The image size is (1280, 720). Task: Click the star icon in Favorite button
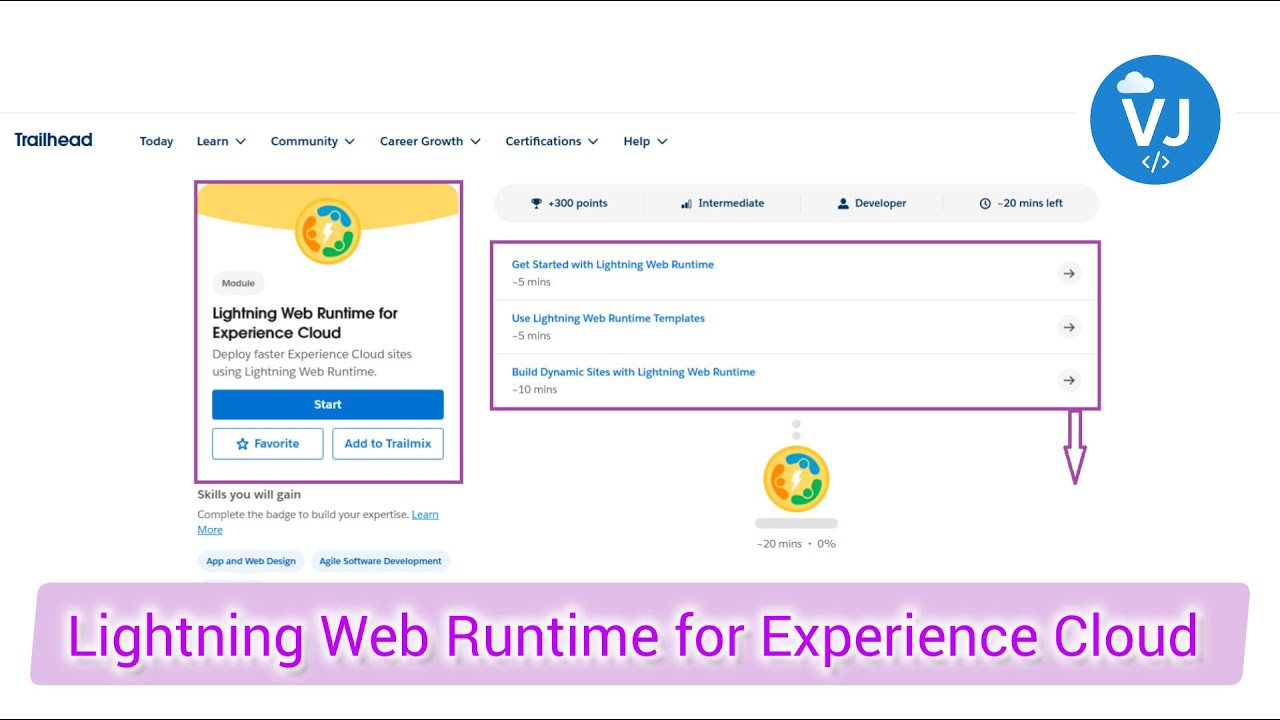click(x=242, y=444)
